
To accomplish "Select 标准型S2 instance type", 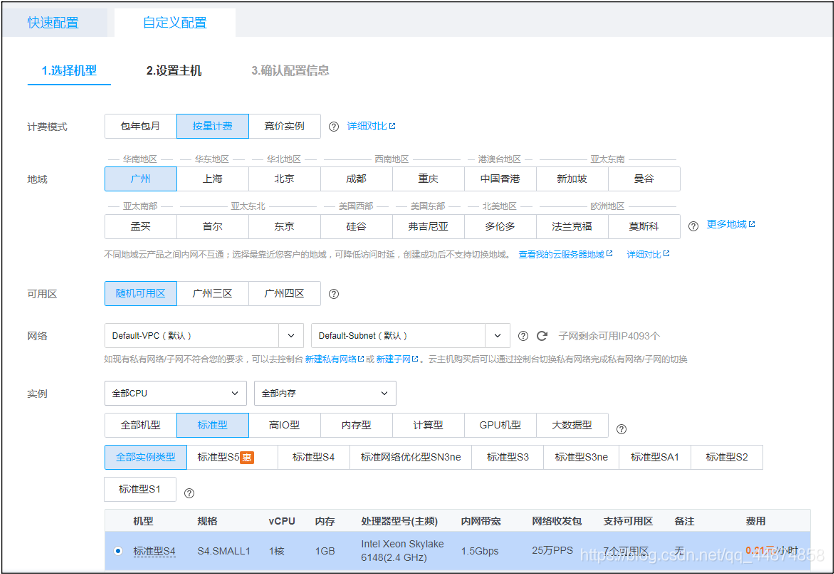I will 727,457.
